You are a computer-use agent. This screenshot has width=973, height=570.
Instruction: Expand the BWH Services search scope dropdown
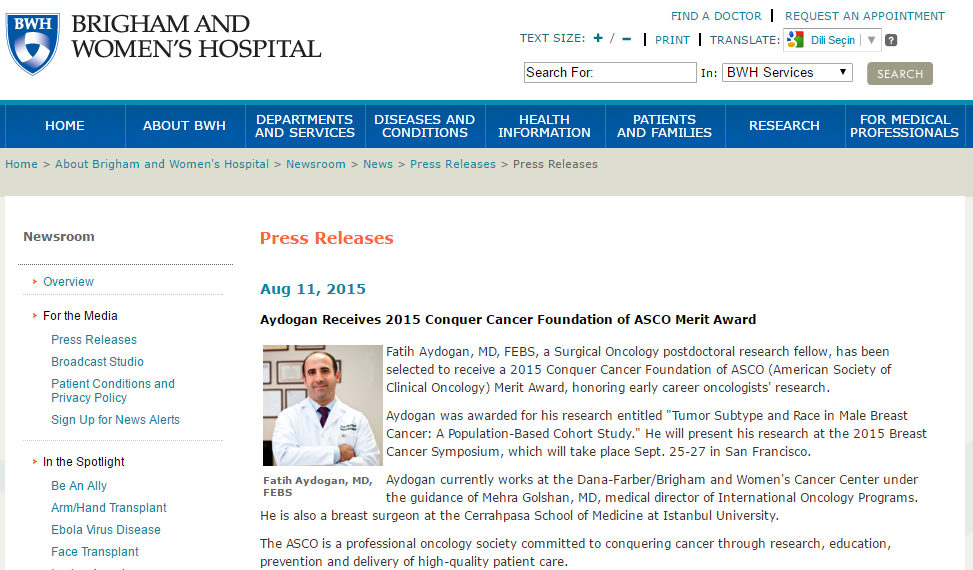pos(788,72)
